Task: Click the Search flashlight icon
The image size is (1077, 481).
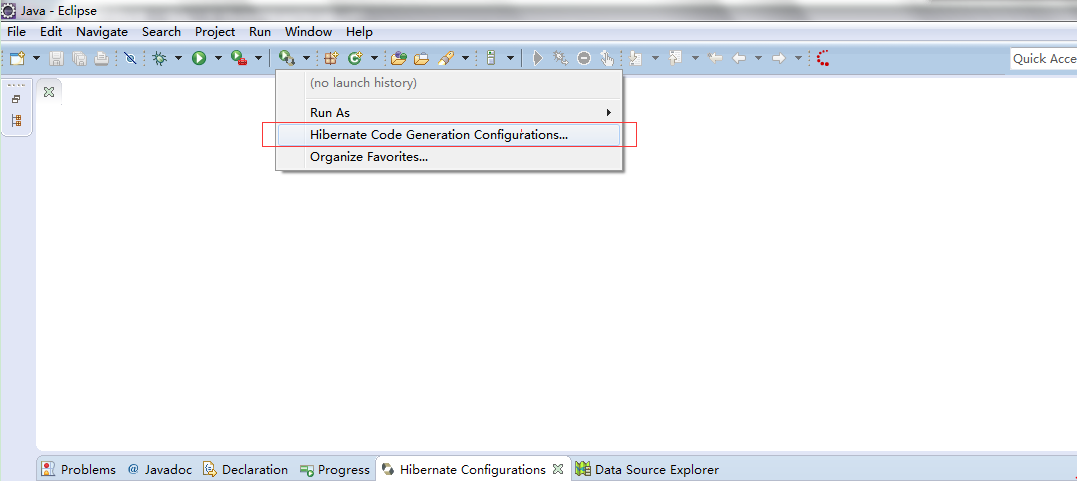Action: tap(446, 58)
